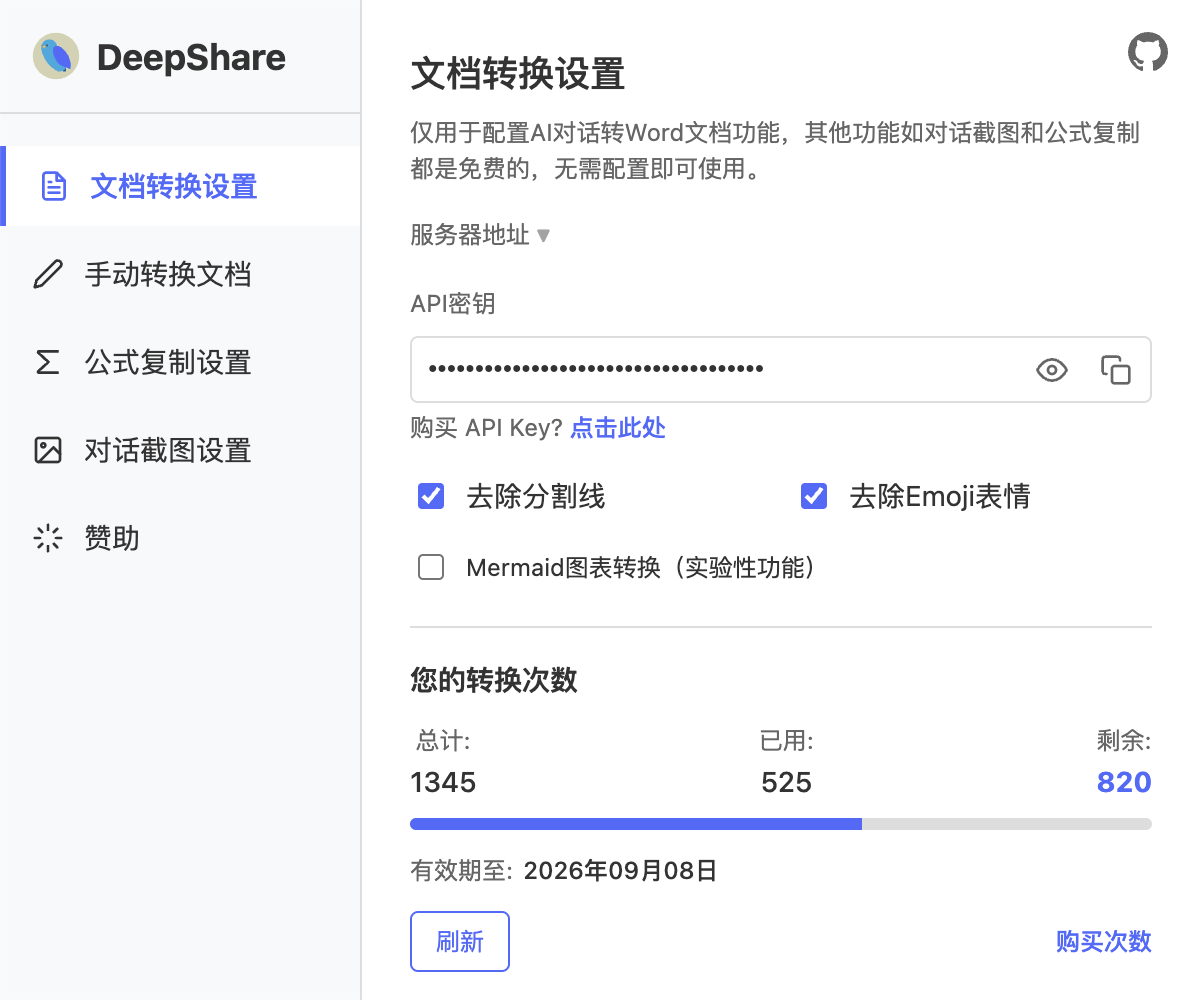Enable the Mermaid图表转换 checkbox
Image resolution: width=1200 pixels, height=1000 pixels.
pos(431,568)
